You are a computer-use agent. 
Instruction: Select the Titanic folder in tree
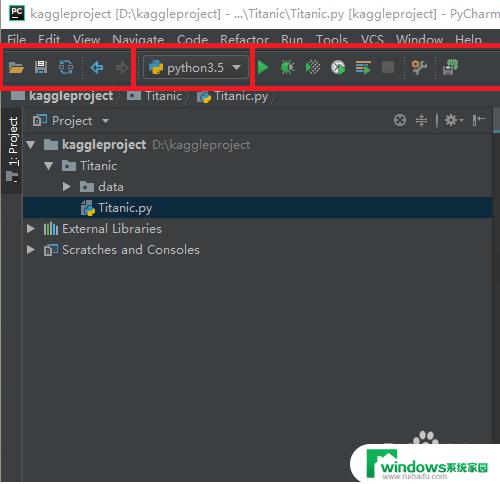[x=90, y=166]
